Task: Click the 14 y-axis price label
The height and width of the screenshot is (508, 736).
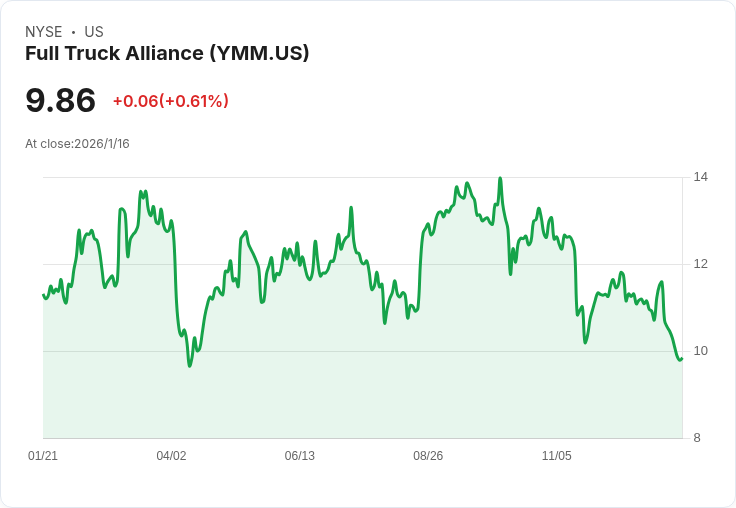Action: pyautogui.click(x=701, y=177)
